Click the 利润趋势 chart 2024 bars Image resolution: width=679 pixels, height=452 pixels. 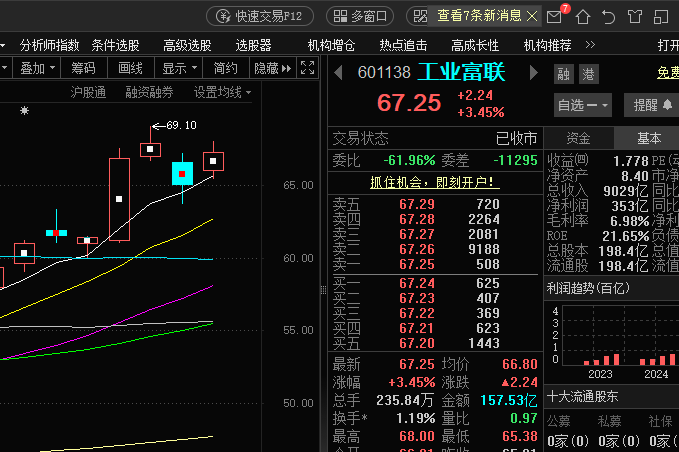pyautogui.click(x=657, y=360)
